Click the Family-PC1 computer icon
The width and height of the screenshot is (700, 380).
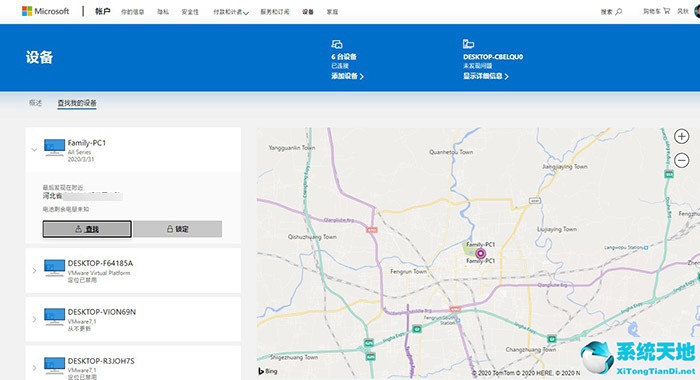(x=54, y=147)
